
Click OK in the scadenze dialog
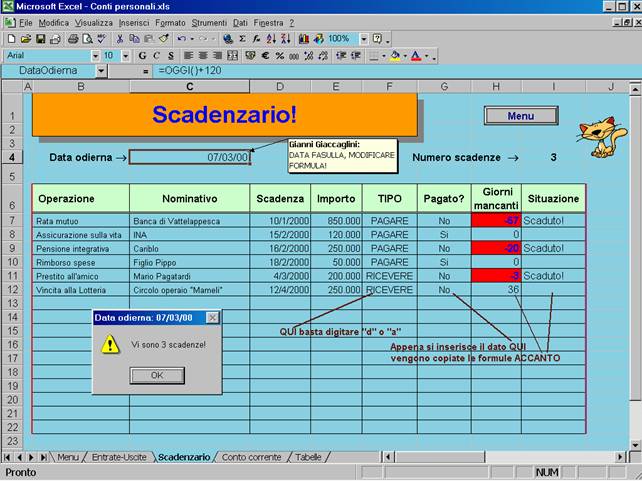pos(157,376)
